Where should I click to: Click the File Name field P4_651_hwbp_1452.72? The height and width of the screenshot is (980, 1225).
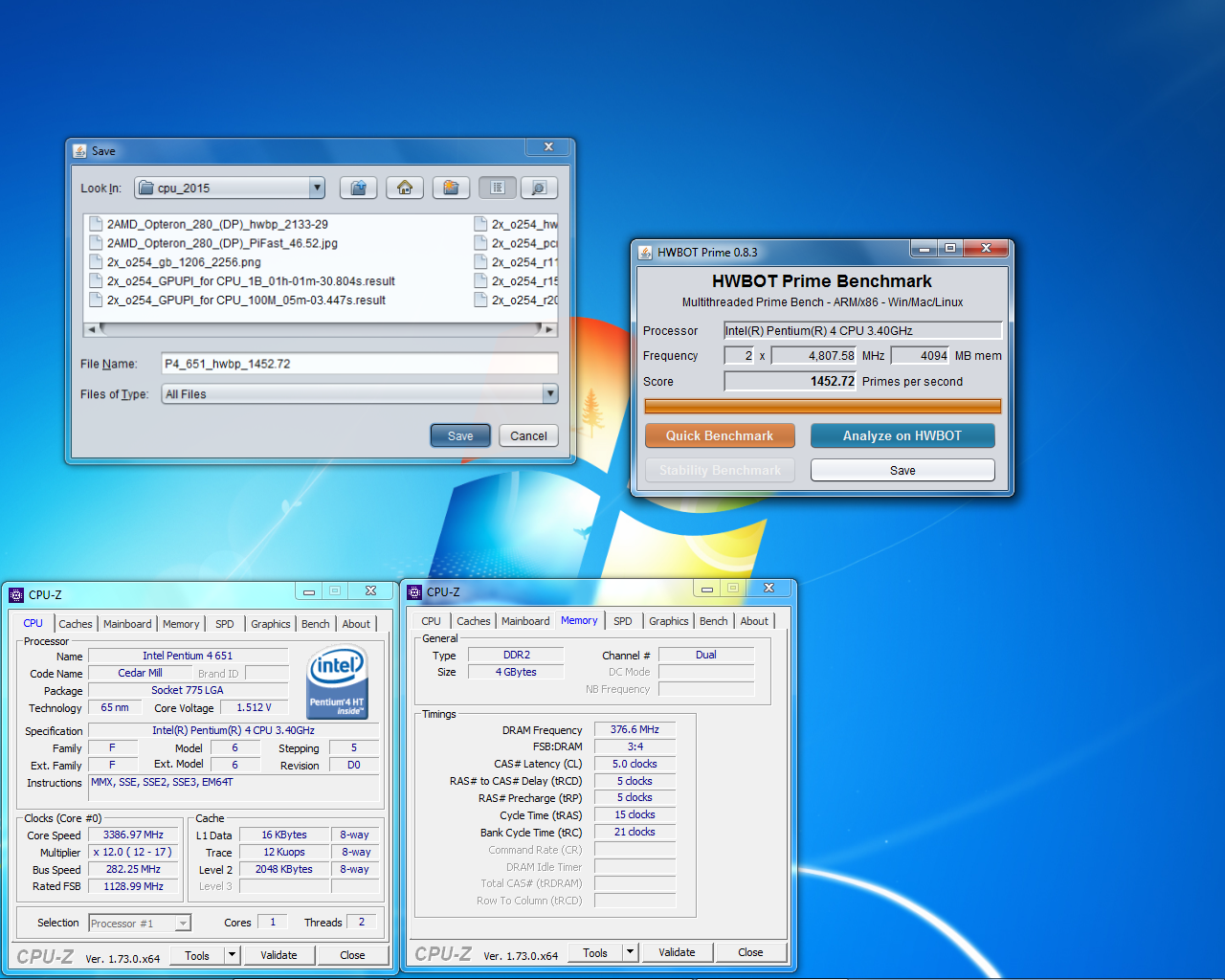tap(360, 364)
